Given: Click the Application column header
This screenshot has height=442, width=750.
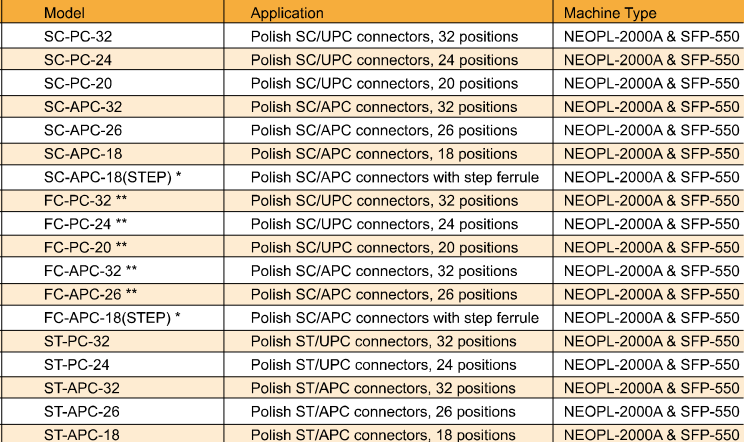Looking at the screenshot, I should (x=287, y=13).
